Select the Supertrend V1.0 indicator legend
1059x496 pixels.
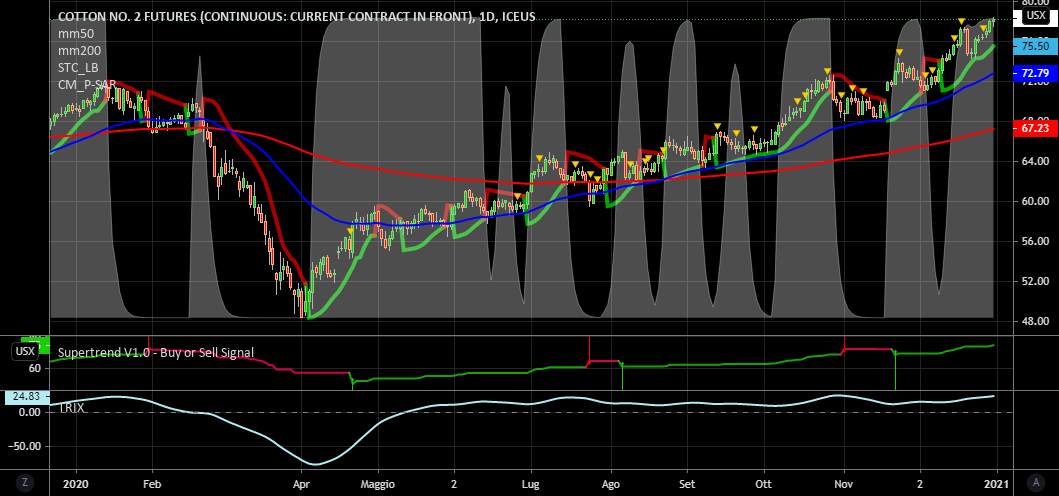[x=156, y=353]
